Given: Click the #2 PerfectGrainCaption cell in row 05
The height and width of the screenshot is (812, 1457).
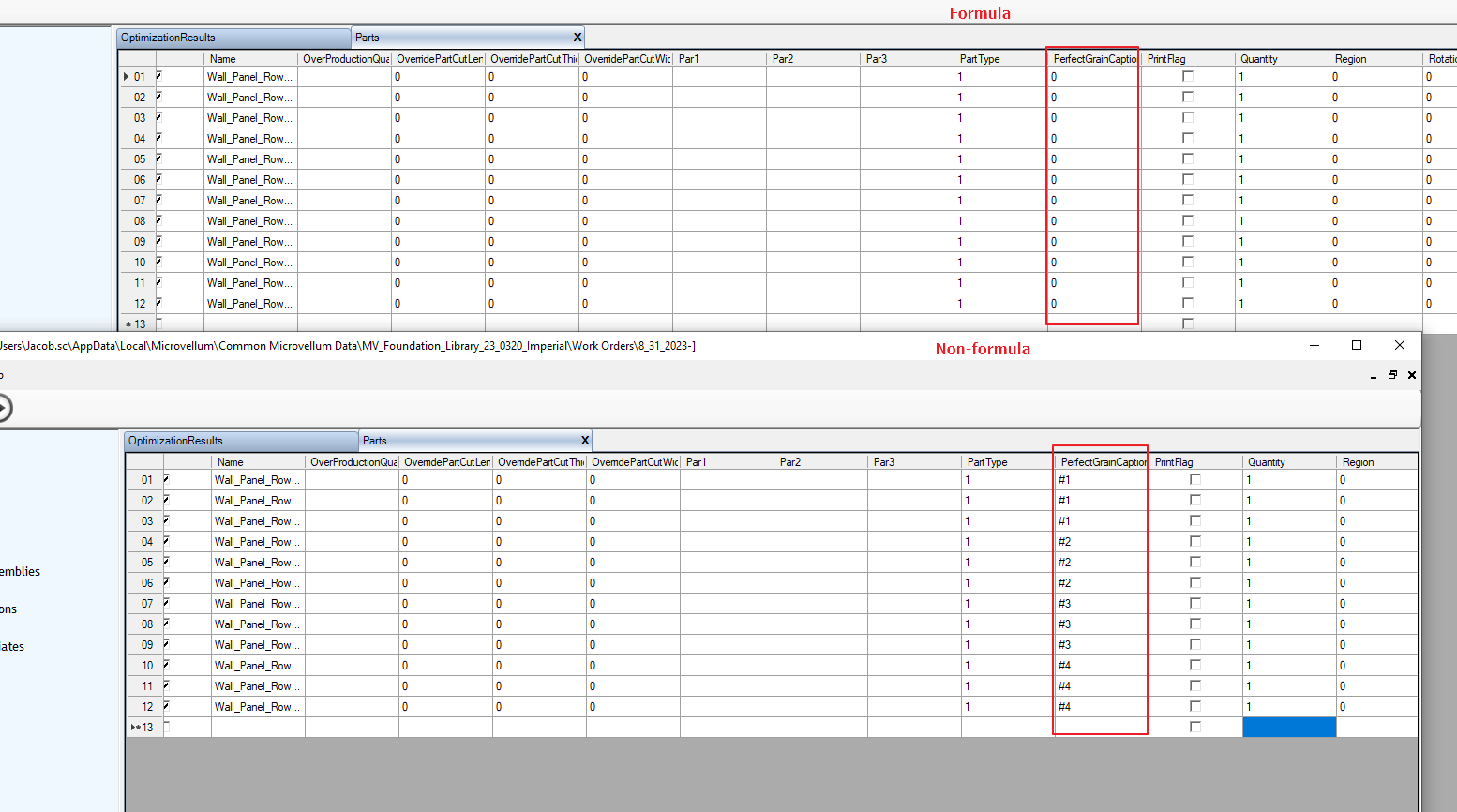Looking at the screenshot, I should point(1101,563).
